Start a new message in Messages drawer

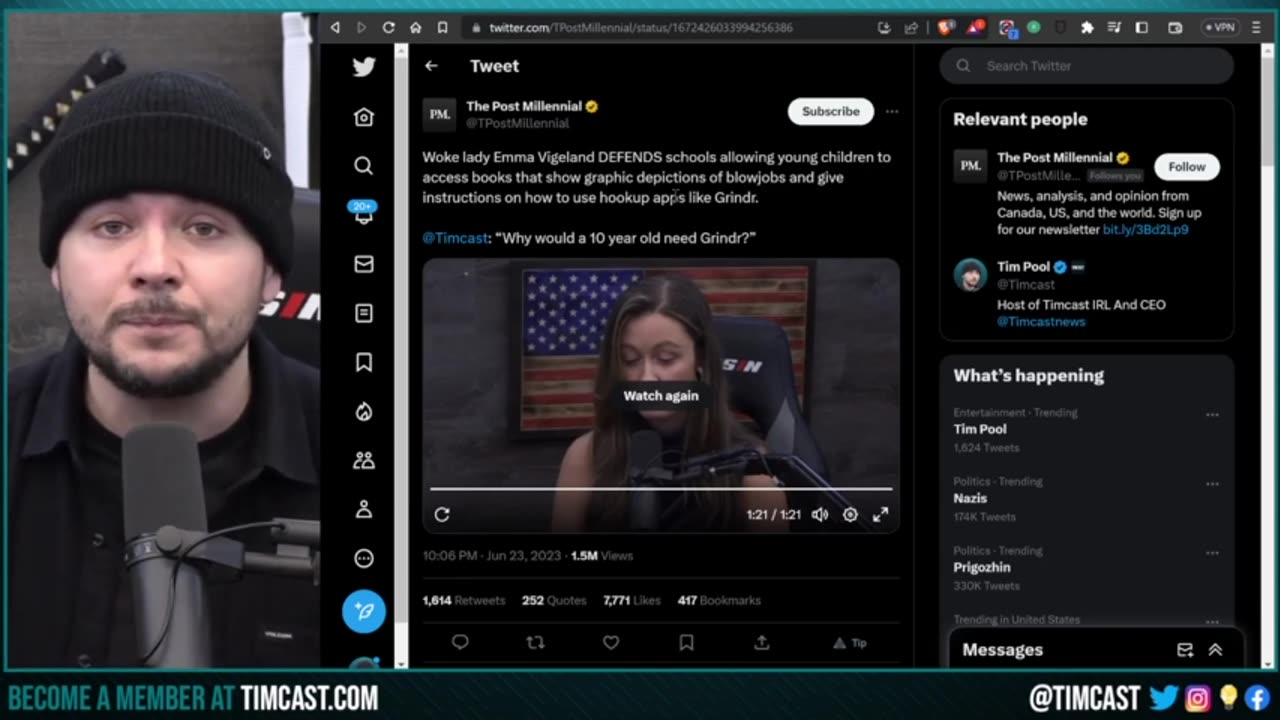[1185, 650]
